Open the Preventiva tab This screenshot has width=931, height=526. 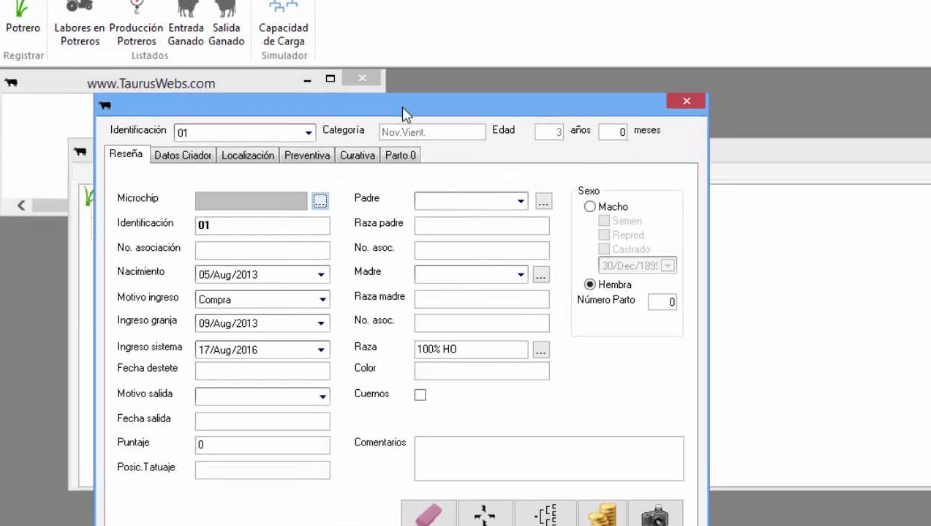(307, 156)
